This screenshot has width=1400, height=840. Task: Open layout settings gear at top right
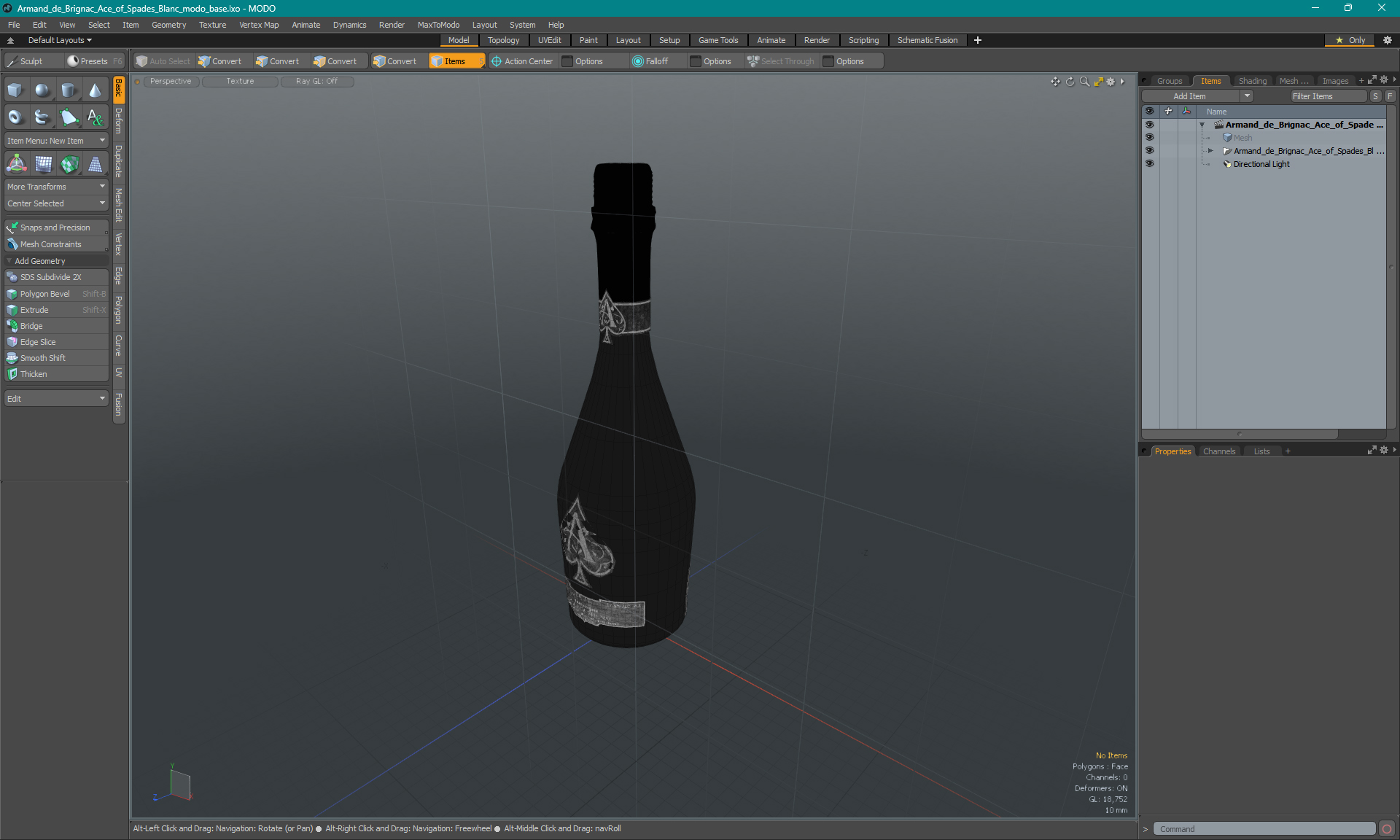(1388, 40)
